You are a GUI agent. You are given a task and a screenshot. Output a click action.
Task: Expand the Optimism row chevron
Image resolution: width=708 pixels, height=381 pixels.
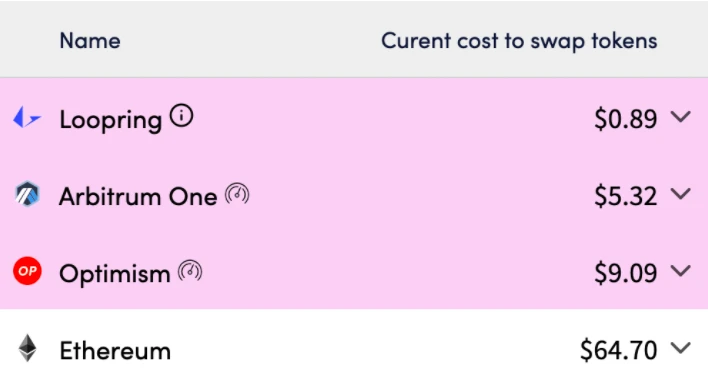[680, 271]
